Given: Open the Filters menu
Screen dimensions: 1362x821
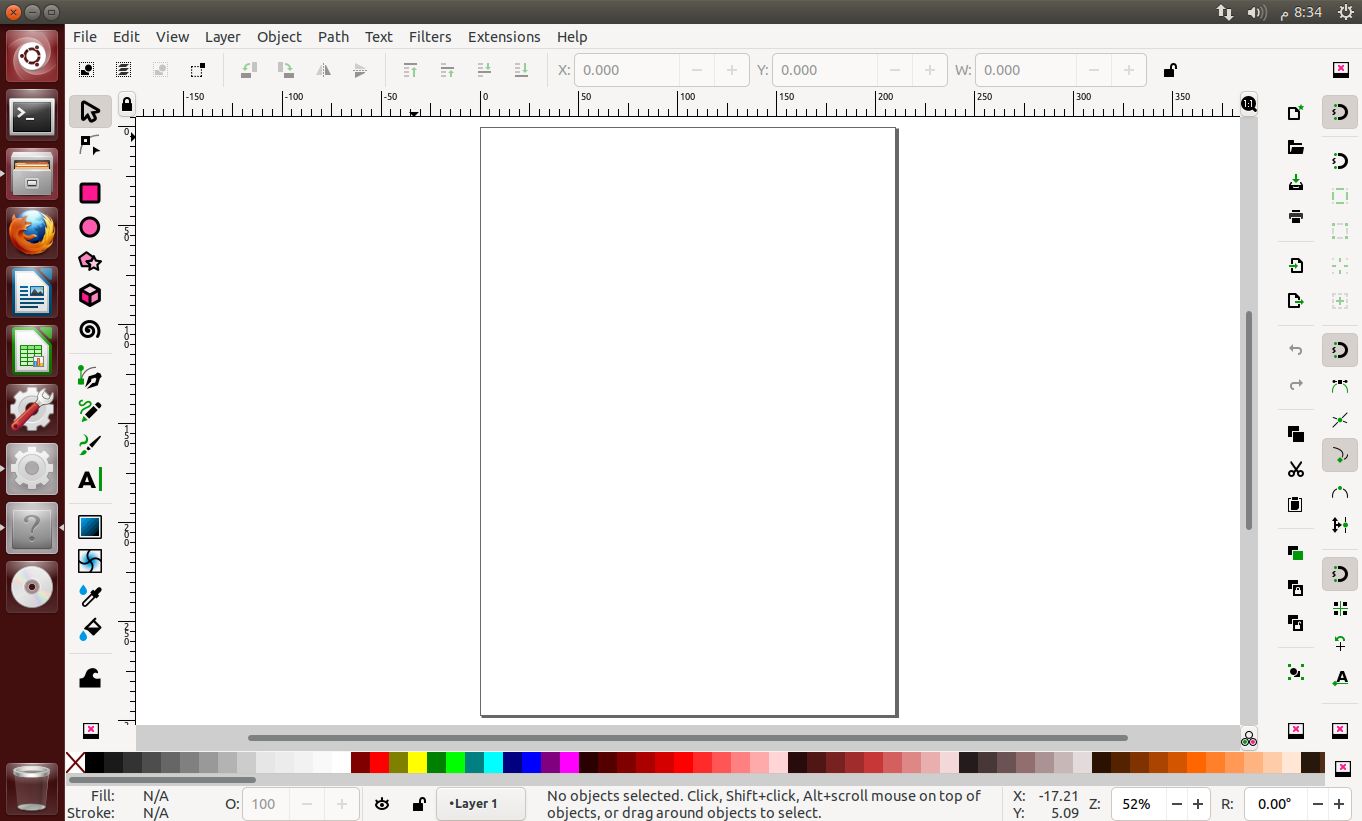Looking at the screenshot, I should pyautogui.click(x=430, y=37).
